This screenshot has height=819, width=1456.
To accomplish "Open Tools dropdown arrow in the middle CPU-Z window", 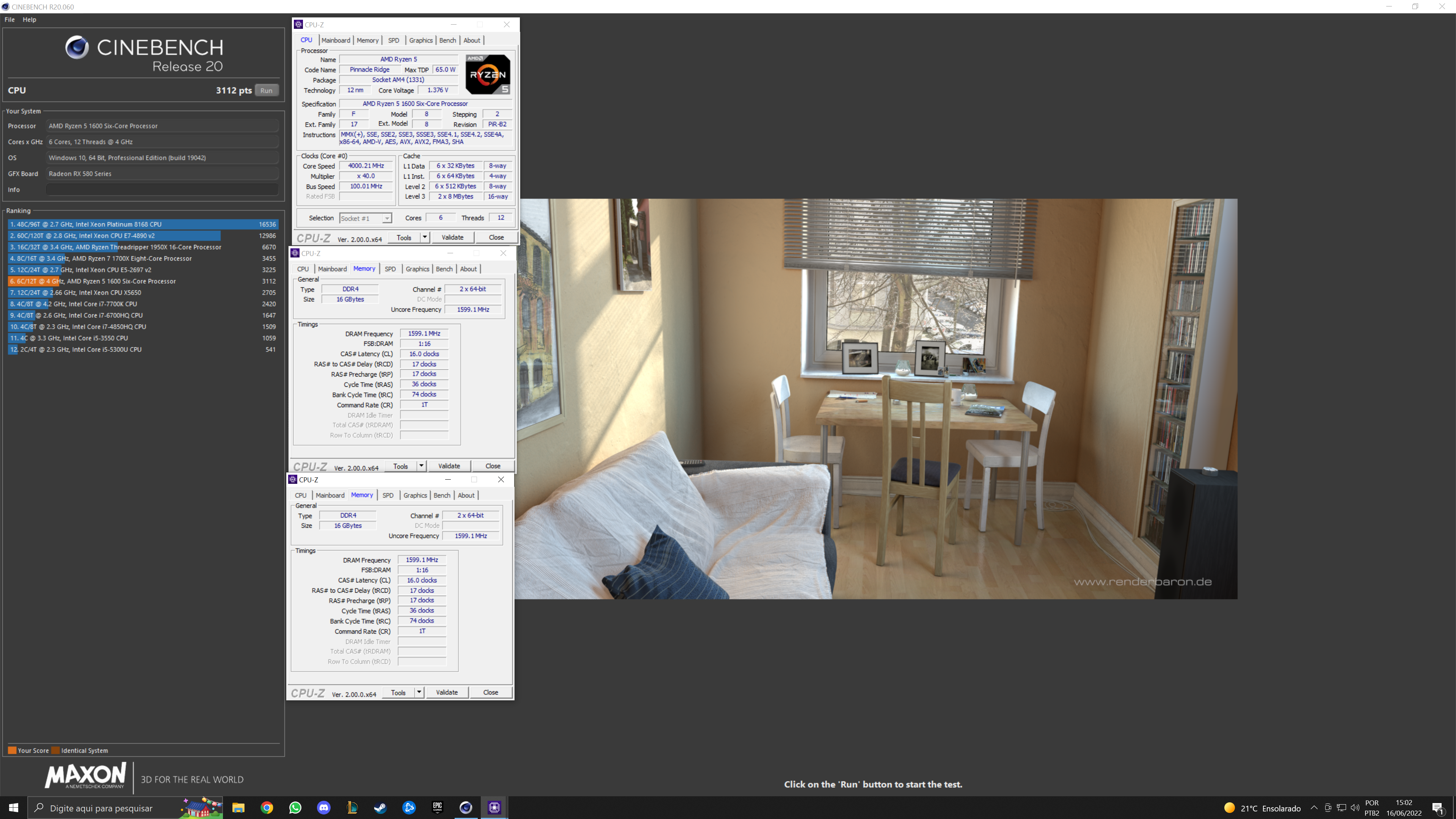I will point(421,466).
